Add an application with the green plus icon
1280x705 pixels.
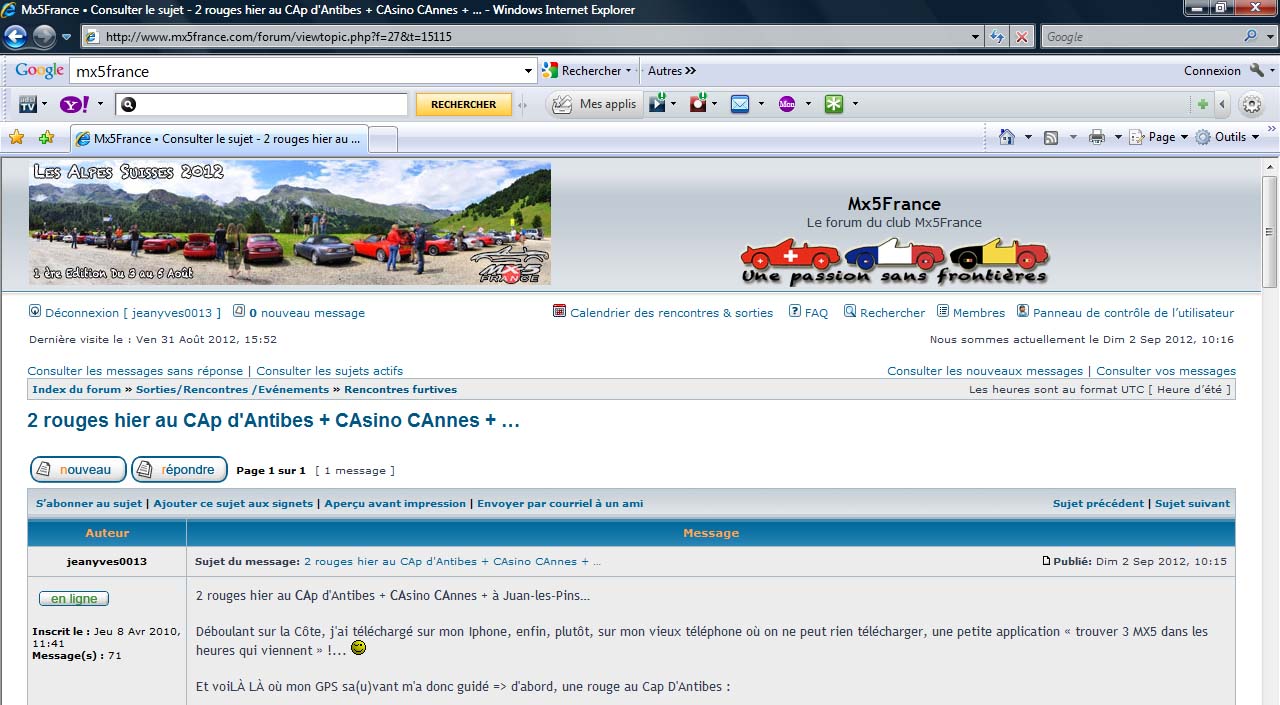coord(1203,104)
